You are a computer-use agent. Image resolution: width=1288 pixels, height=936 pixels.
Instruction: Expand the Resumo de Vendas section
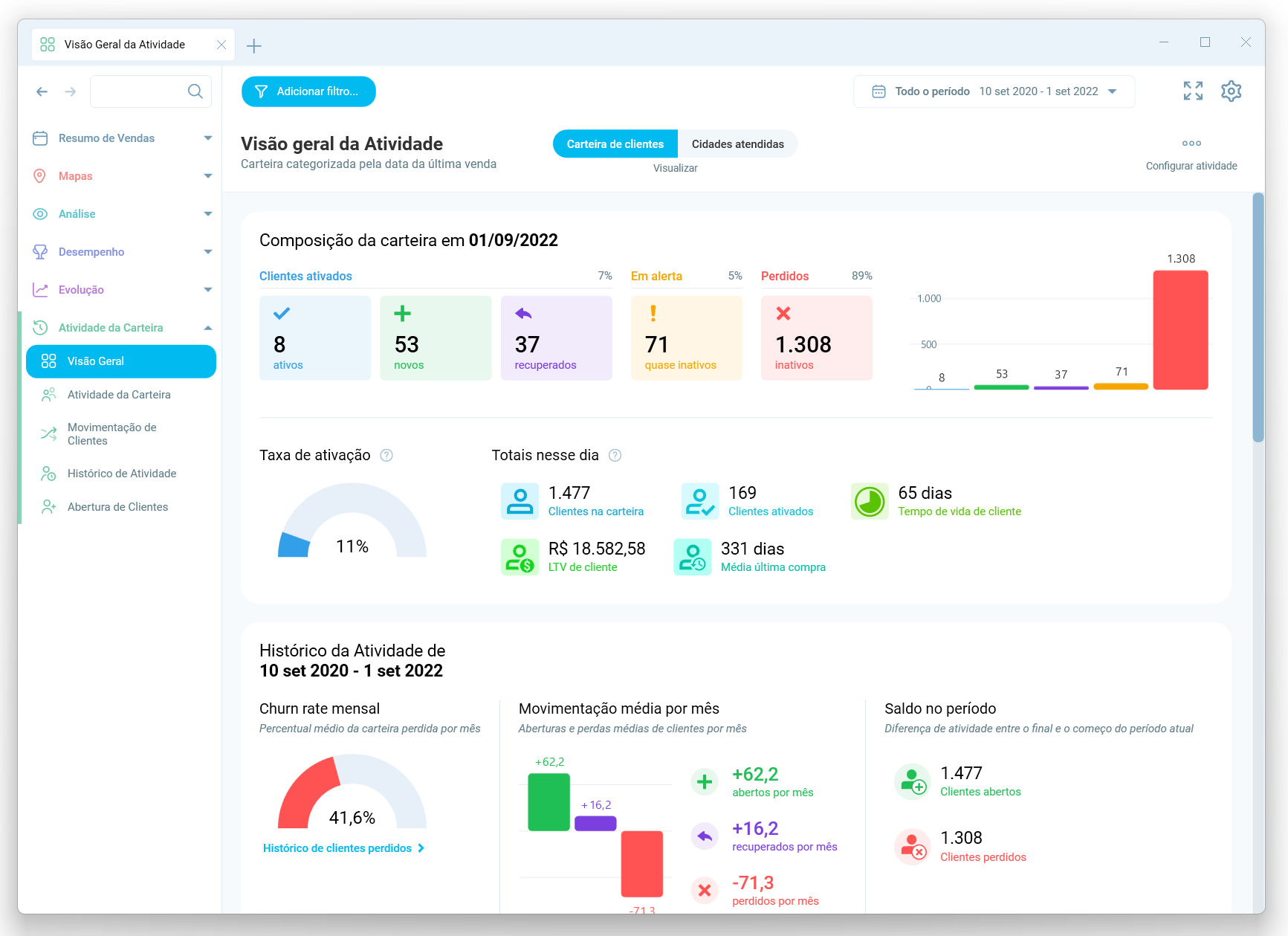click(x=207, y=138)
